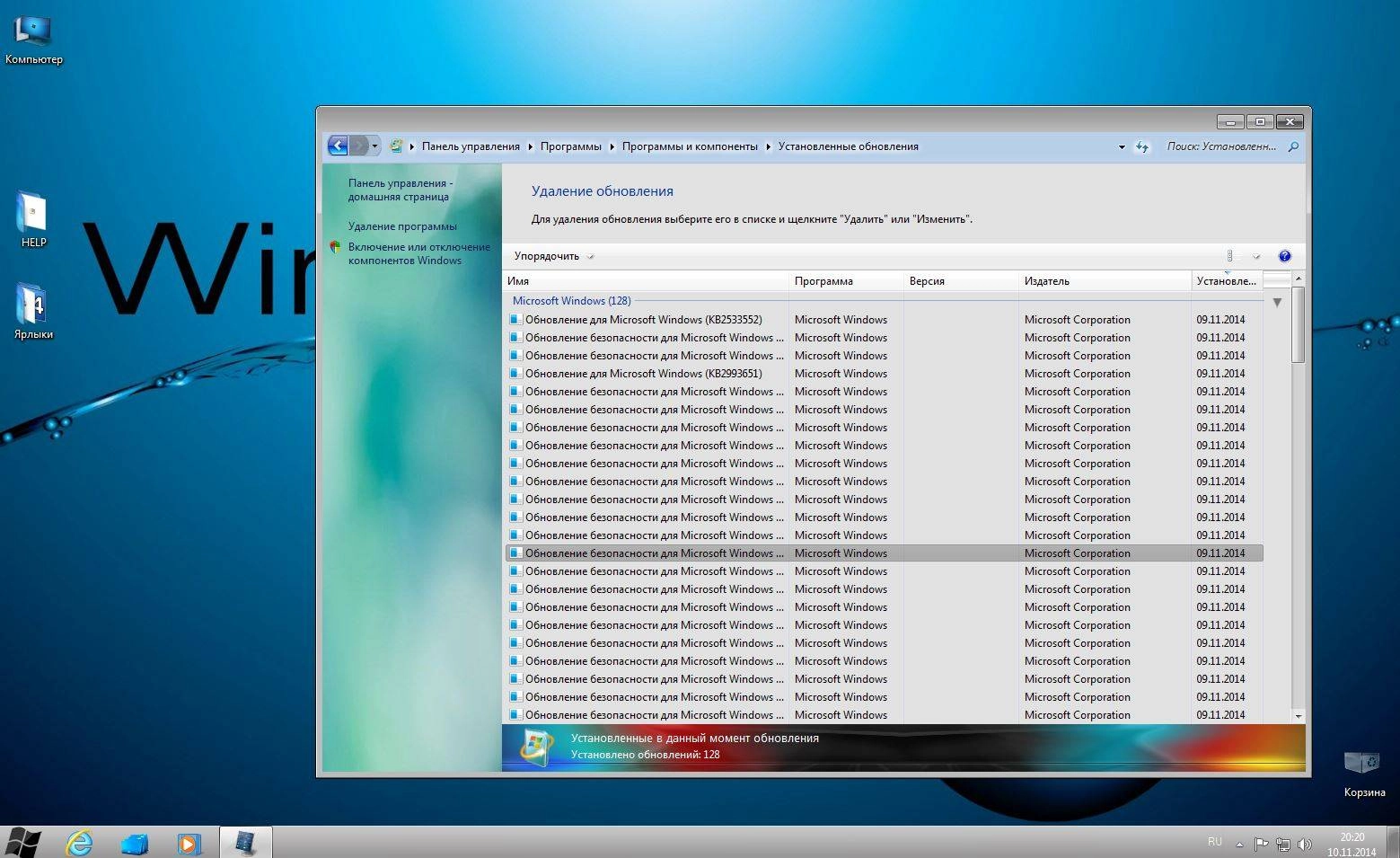Select the Control Panel taskbar button
The width and height of the screenshot is (1400, 858).
tap(245, 843)
